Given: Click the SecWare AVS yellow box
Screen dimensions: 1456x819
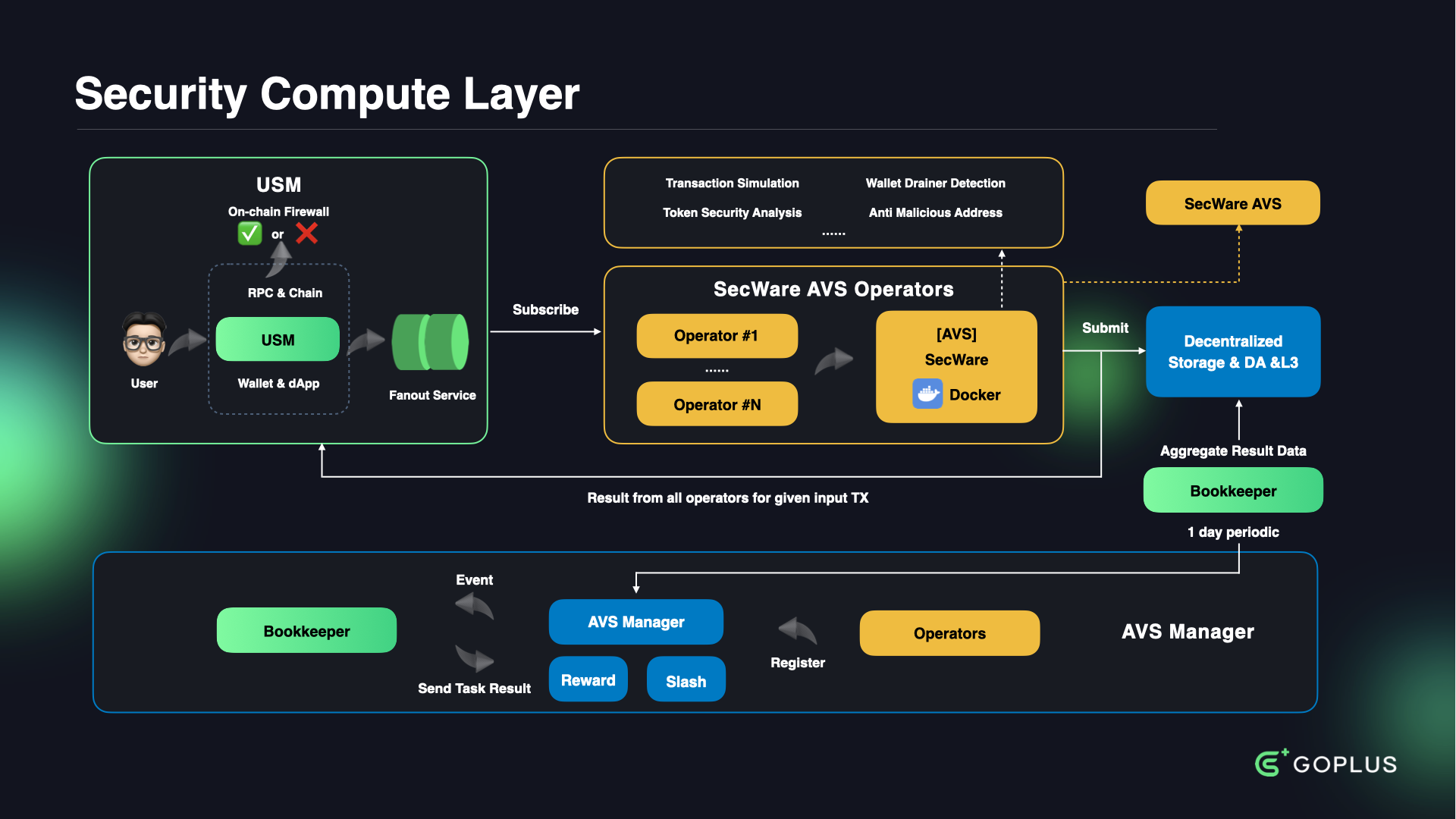Looking at the screenshot, I should (1232, 203).
